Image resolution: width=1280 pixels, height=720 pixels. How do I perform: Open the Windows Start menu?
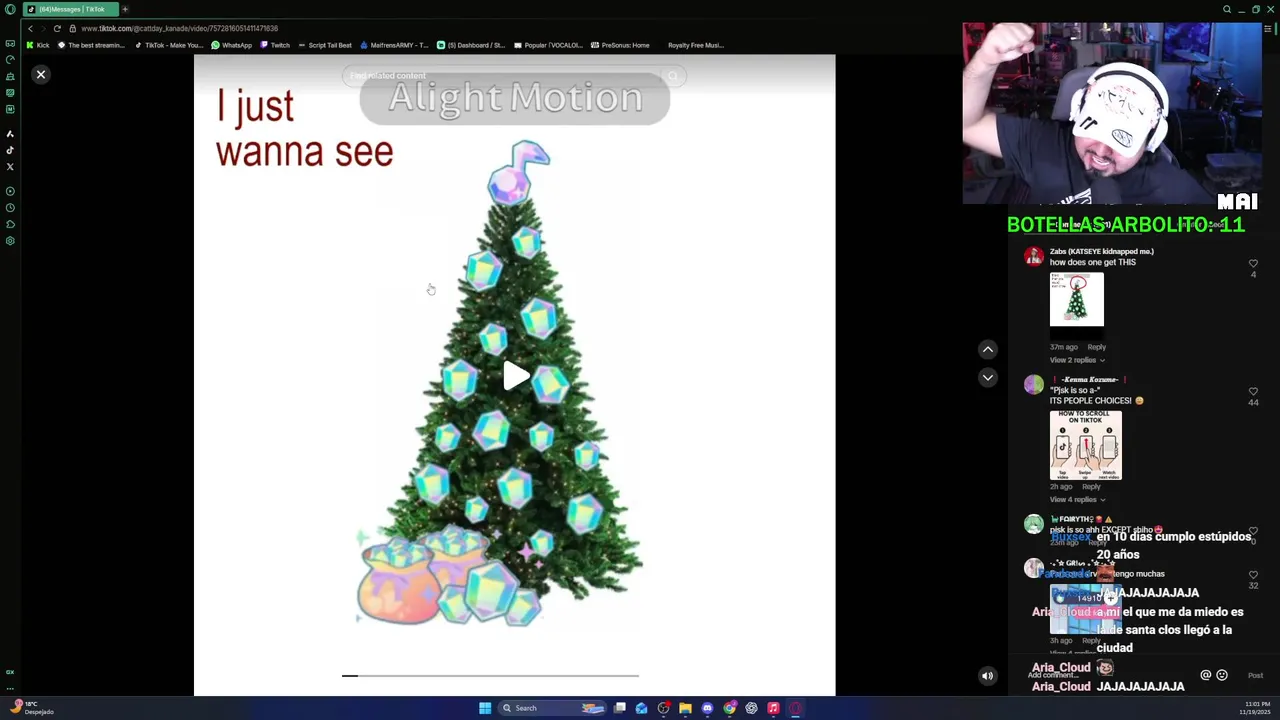[x=485, y=708]
